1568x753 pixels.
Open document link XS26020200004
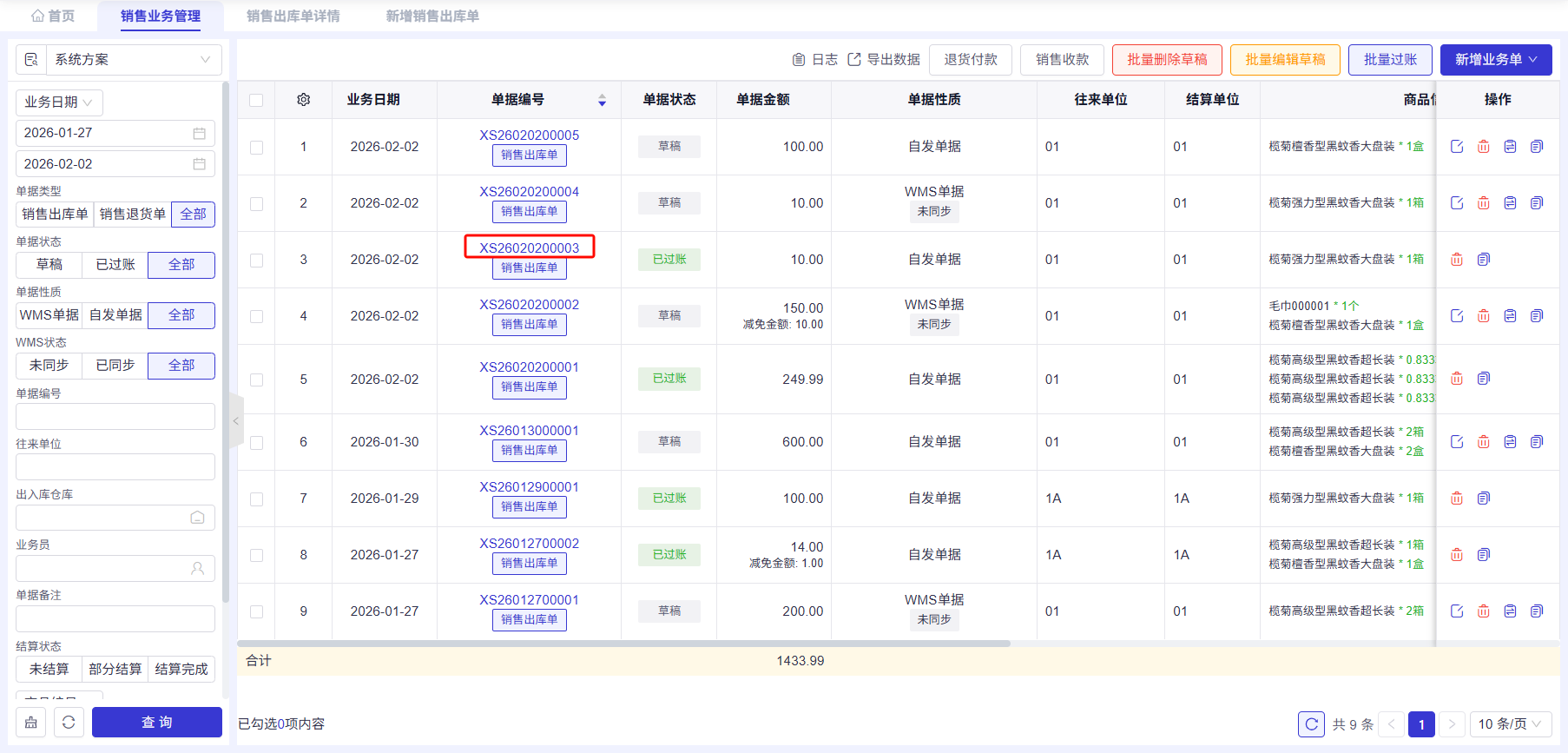click(529, 192)
